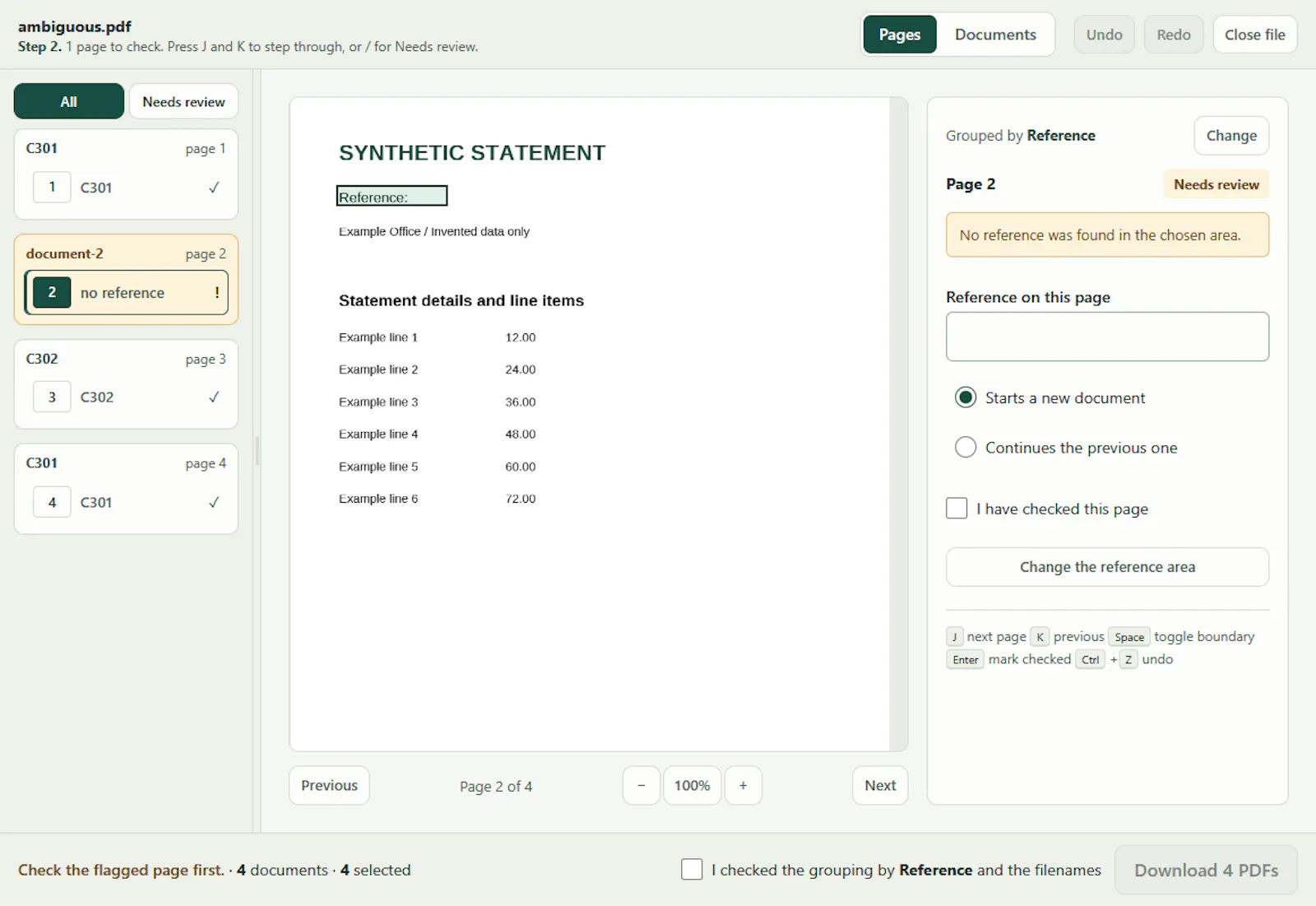Switch to the Pages view
The width and height of the screenshot is (1316, 906).
point(899,35)
